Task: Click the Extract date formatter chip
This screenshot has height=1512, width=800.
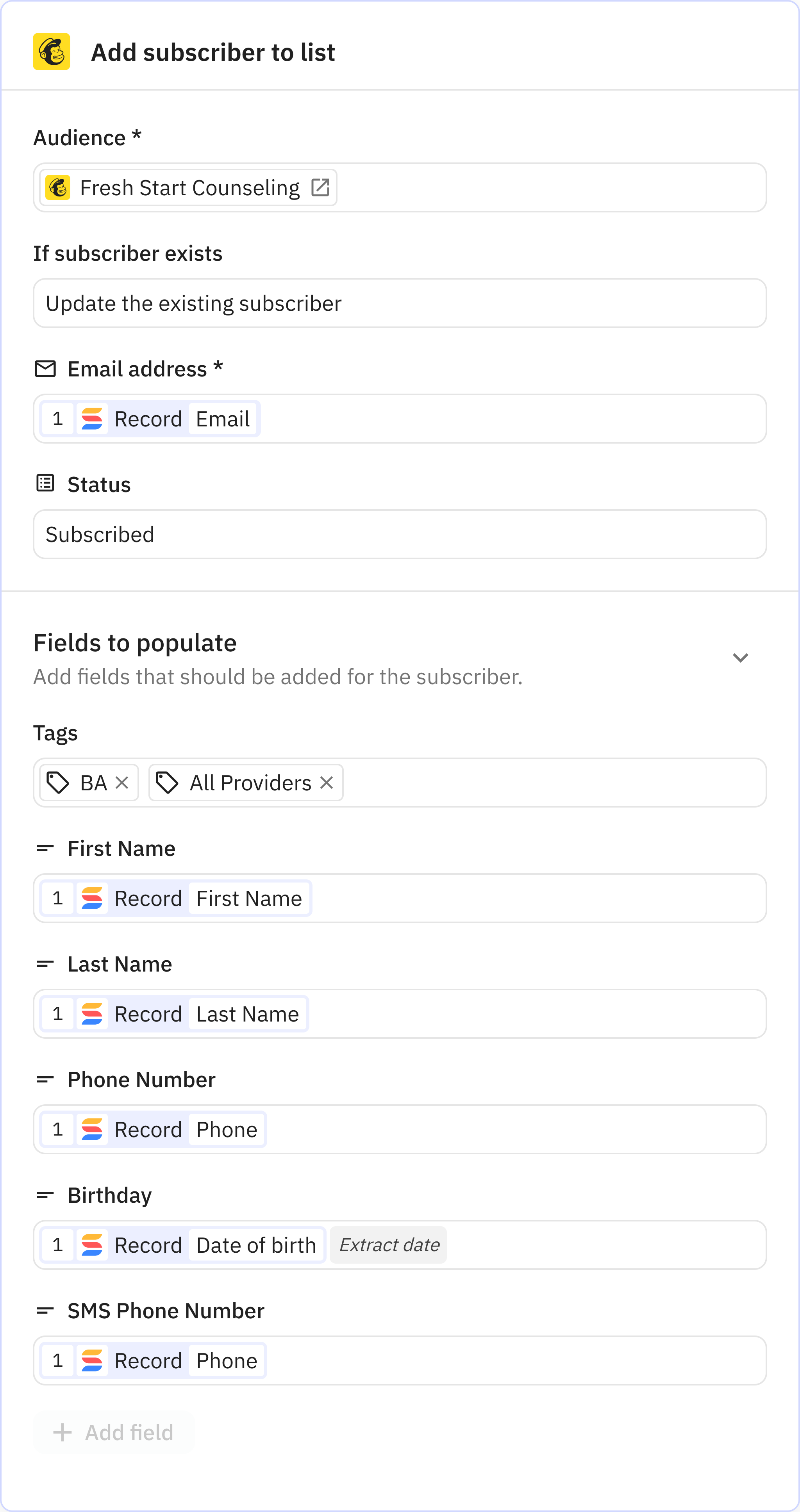Action: pos(389,1245)
